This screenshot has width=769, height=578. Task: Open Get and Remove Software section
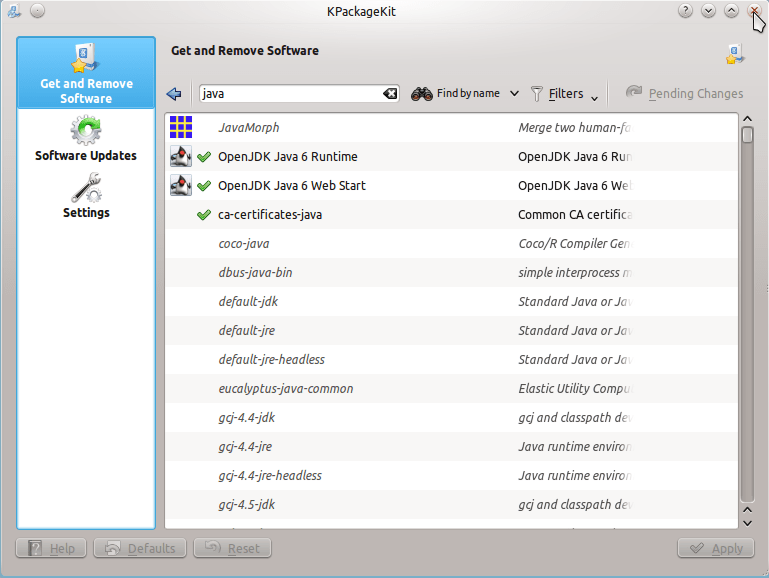(x=86, y=73)
